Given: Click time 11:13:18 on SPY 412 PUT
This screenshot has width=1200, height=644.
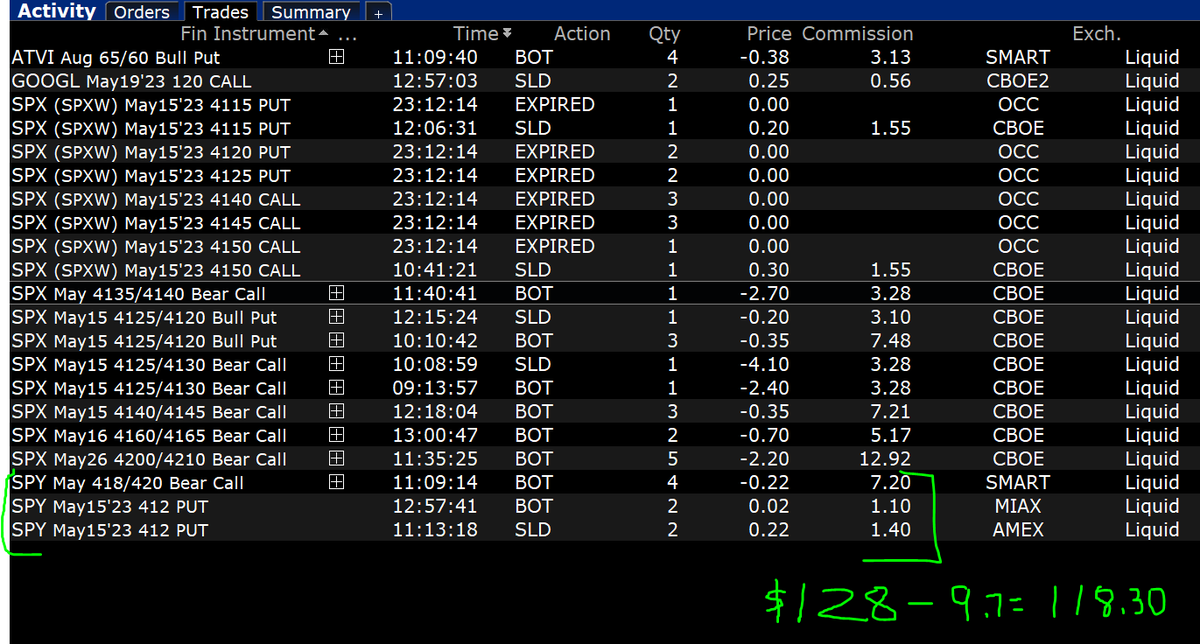Looking at the screenshot, I should [x=435, y=530].
